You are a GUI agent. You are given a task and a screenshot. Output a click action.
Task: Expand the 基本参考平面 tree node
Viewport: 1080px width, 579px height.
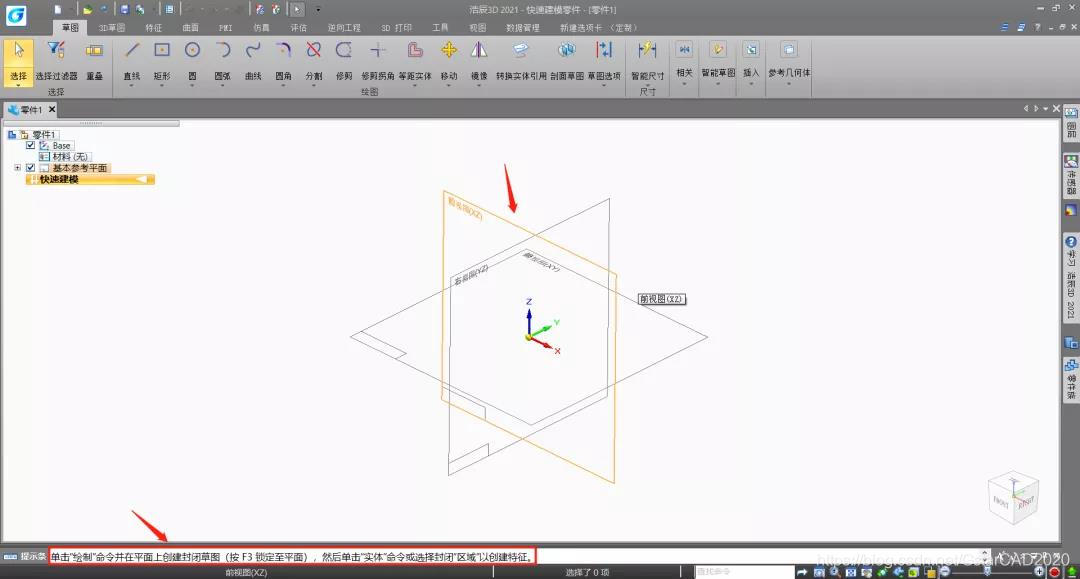pyautogui.click(x=18, y=167)
